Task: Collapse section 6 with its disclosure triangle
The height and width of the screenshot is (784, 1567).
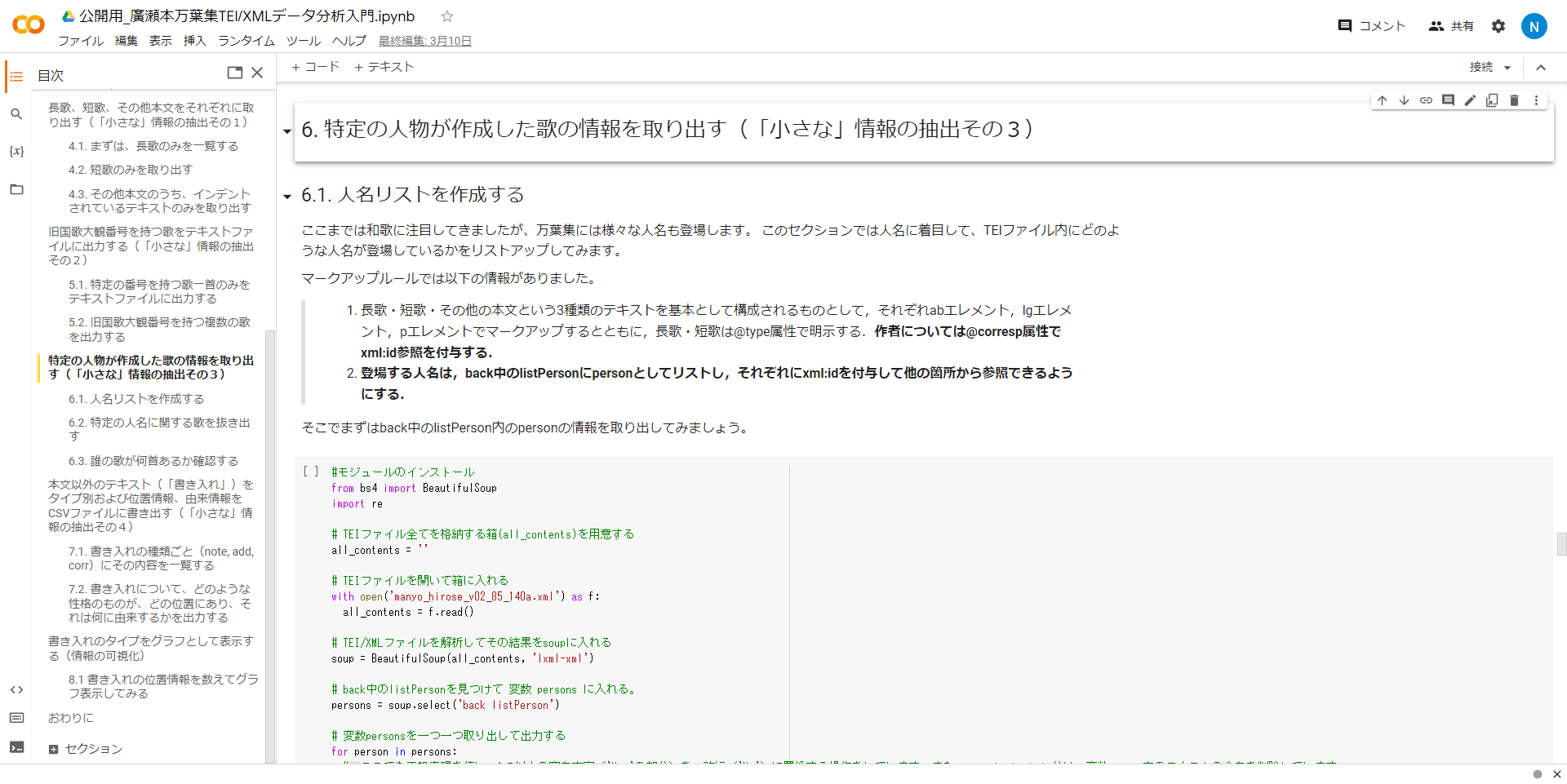Action: click(286, 131)
